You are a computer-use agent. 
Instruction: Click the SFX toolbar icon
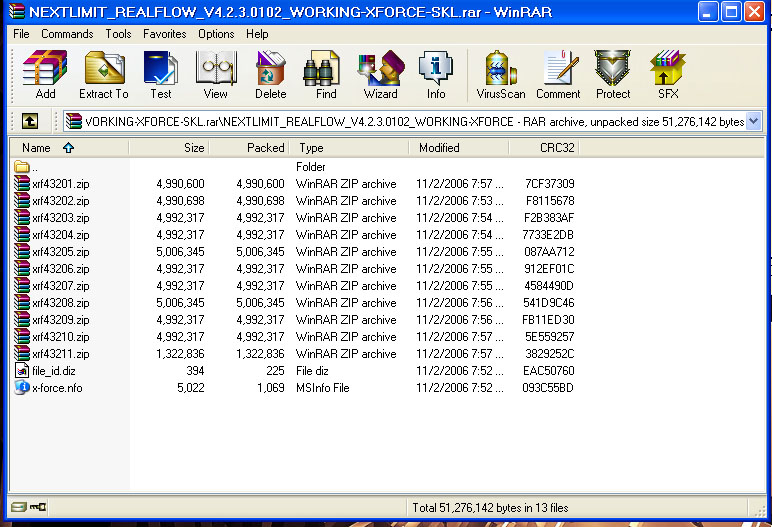(668, 74)
